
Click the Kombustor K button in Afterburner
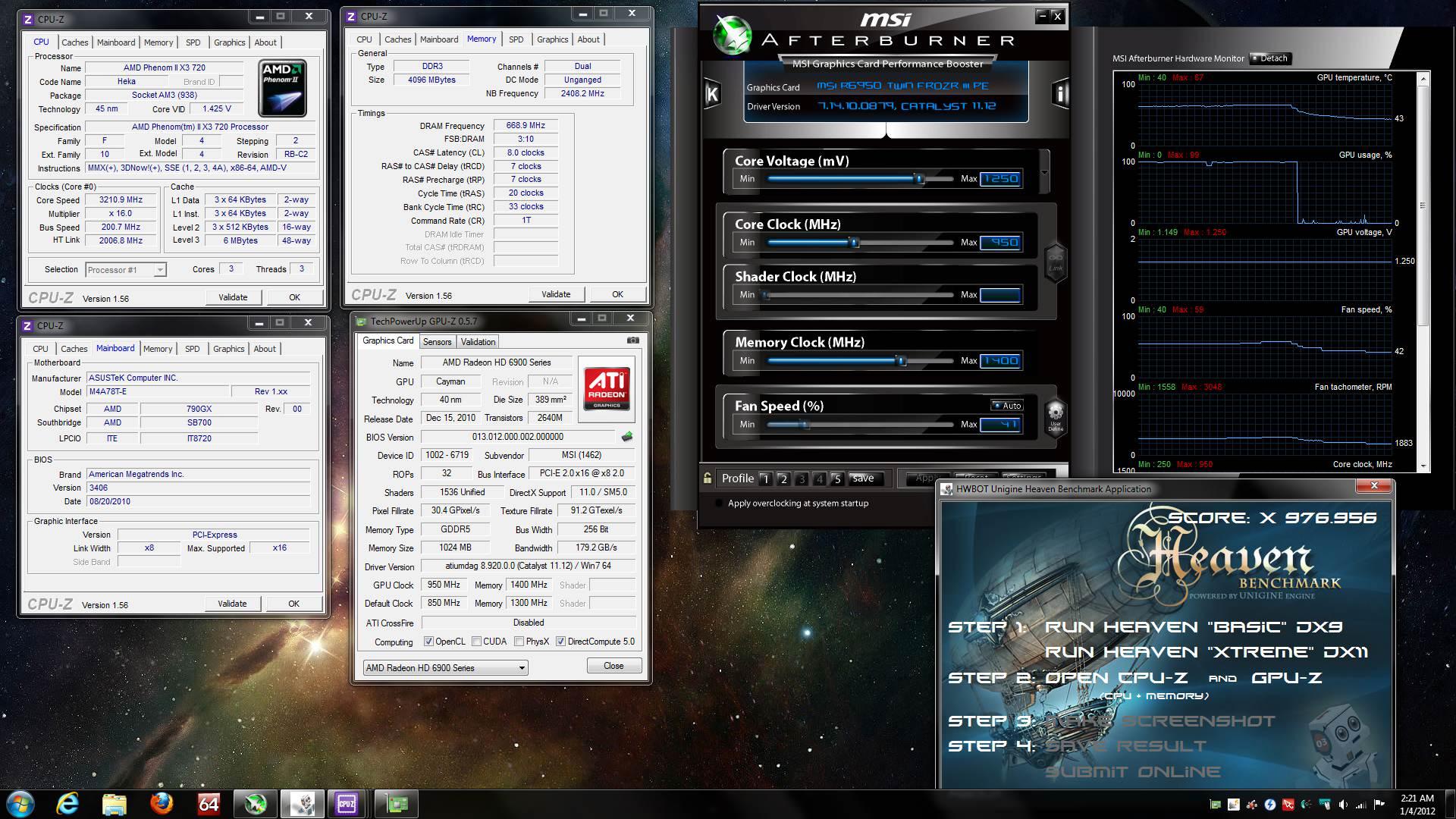coord(712,94)
